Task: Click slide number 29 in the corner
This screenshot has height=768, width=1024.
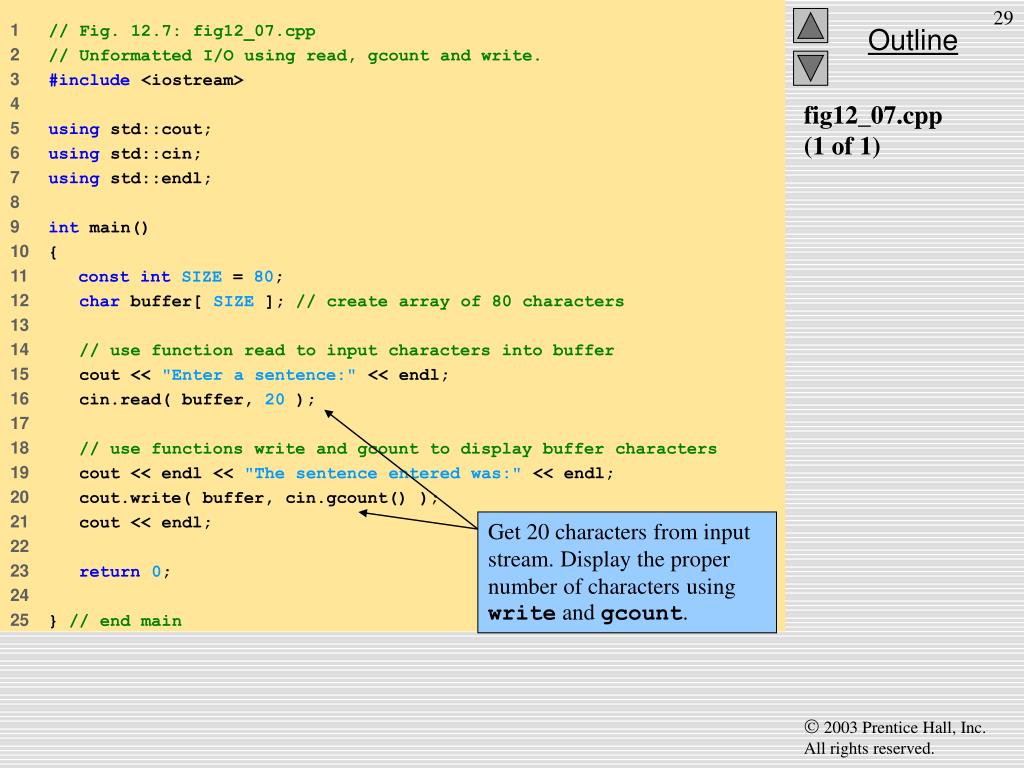Action: click(x=1002, y=19)
